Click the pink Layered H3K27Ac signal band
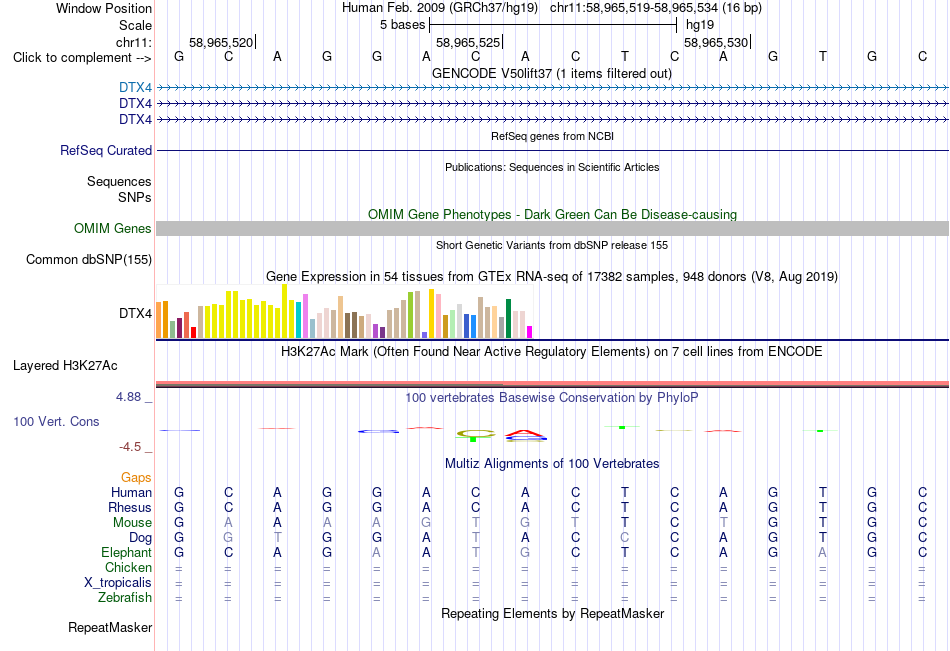The height and width of the screenshot is (651, 950). (x=553, y=383)
